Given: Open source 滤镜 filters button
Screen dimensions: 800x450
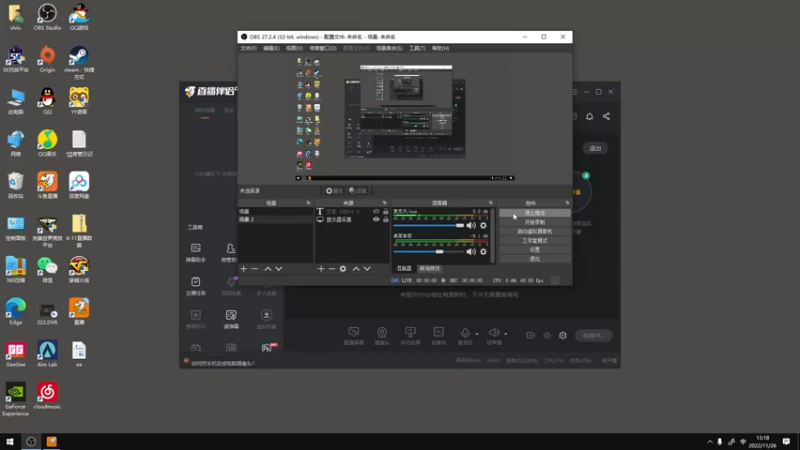Looking at the screenshot, I should [x=358, y=191].
